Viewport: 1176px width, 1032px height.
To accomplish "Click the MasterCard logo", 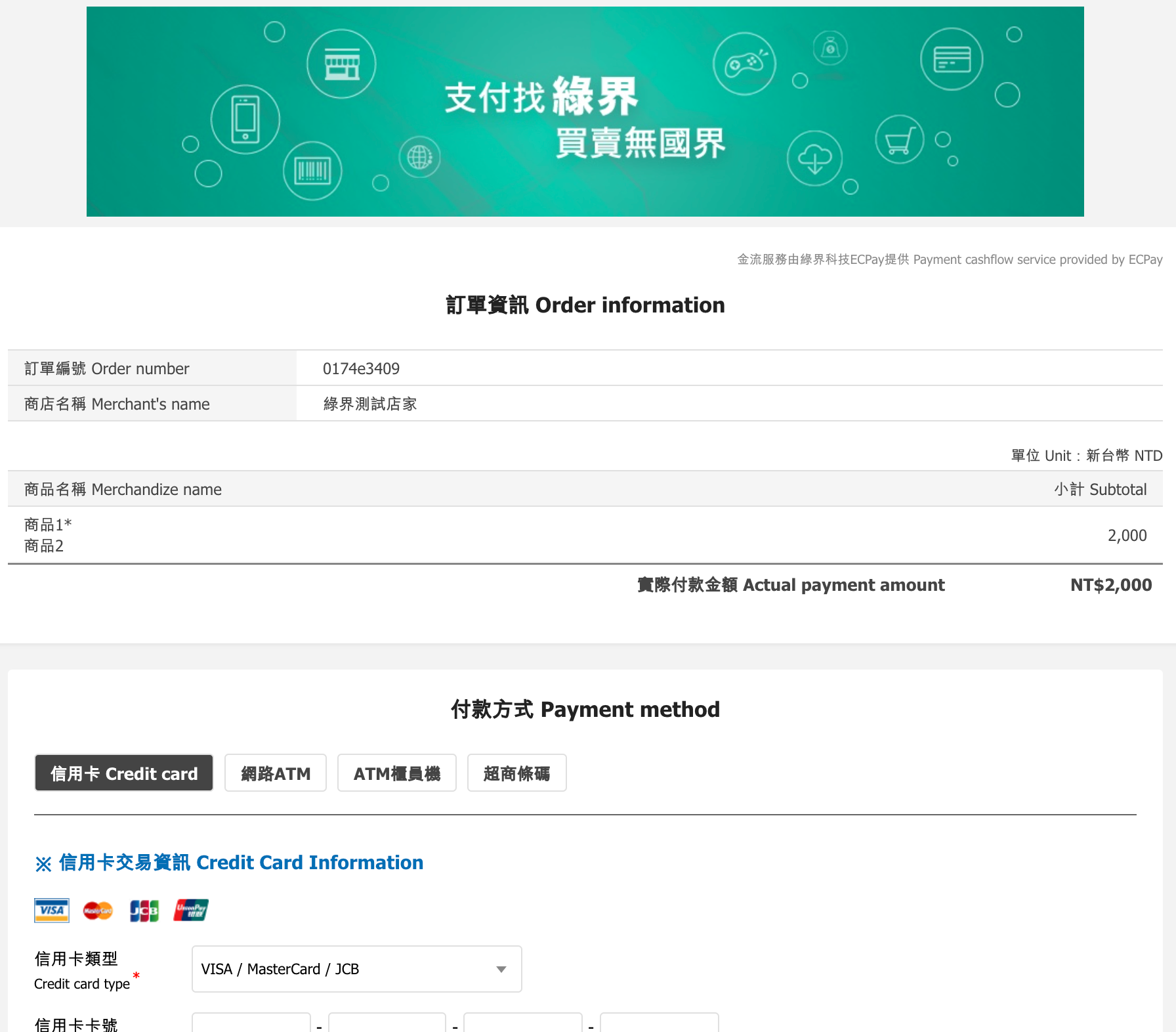I will click(98, 911).
